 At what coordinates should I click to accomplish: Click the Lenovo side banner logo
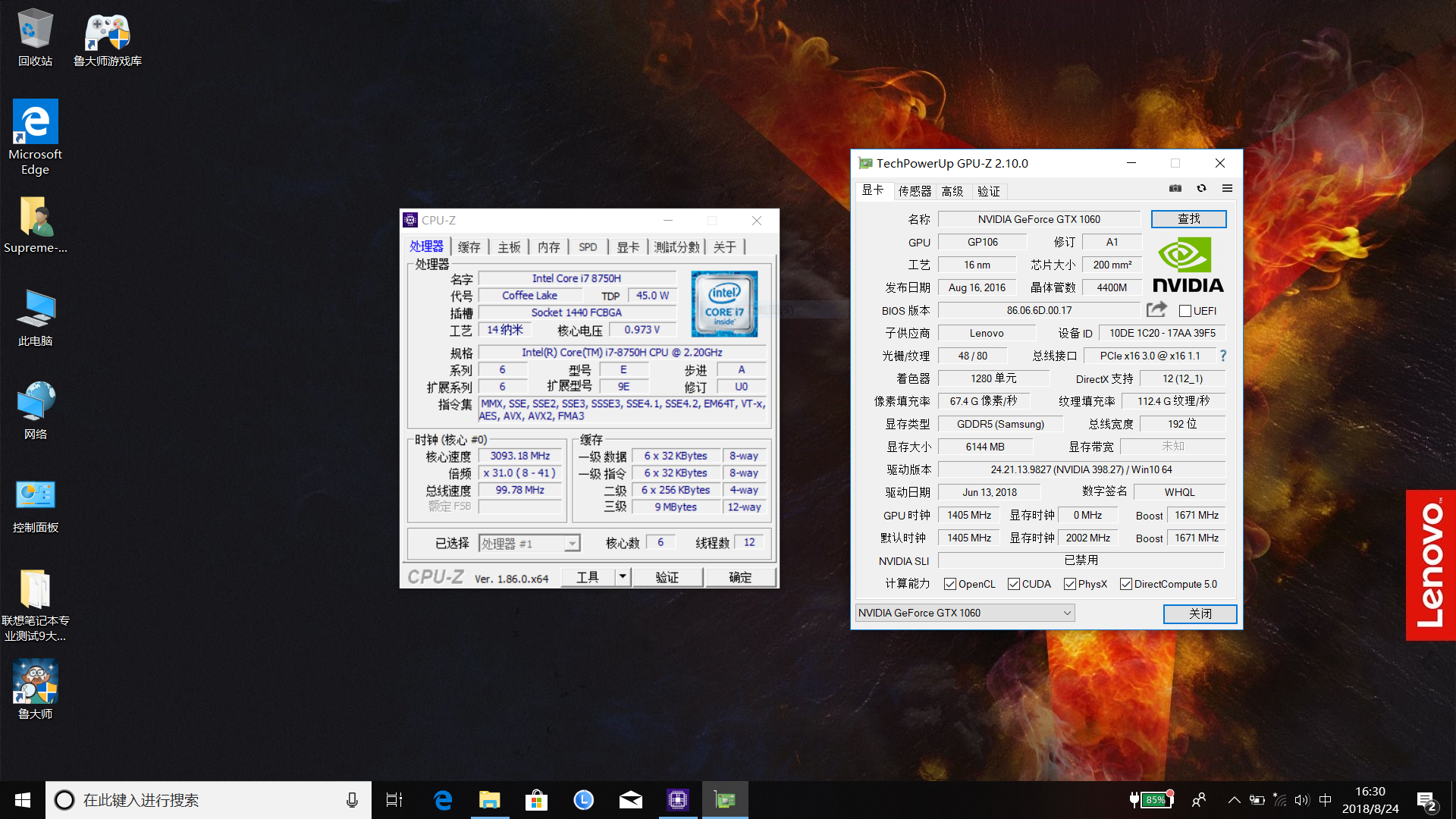(x=1431, y=565)
